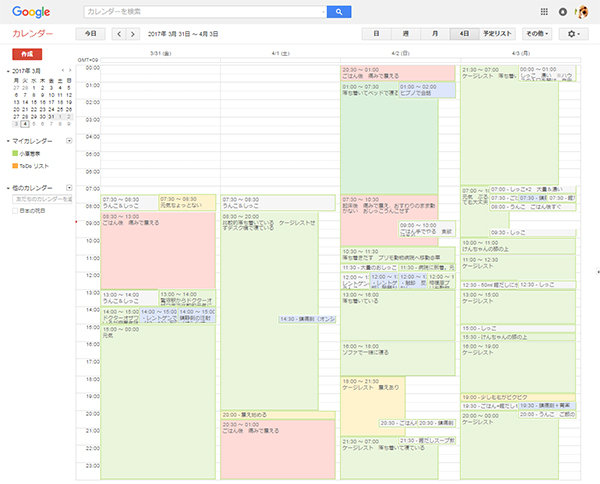Screen dimensions: 600x484
Task: Open the account profile avatar
Action: [x=582, y=12]
